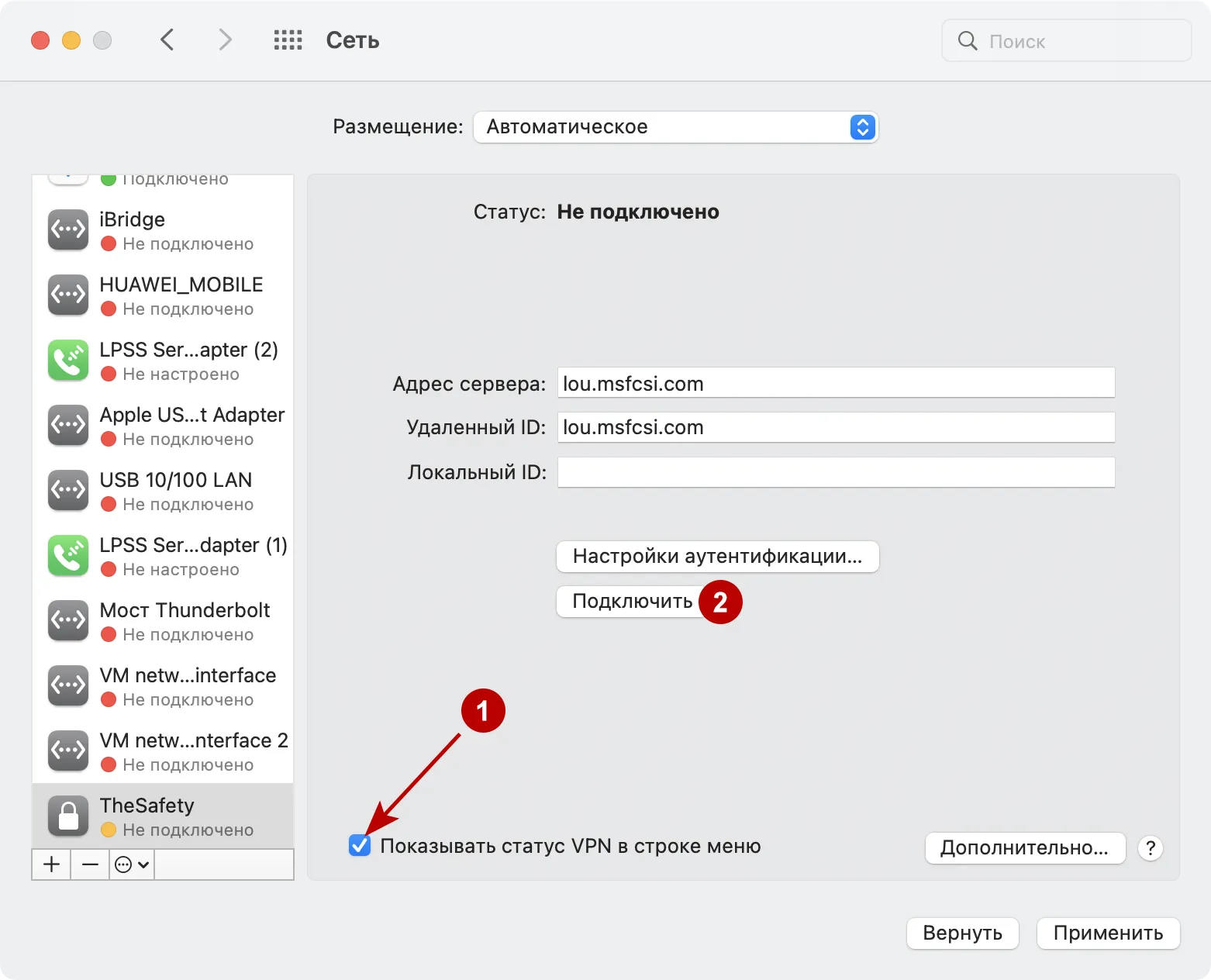
Task: Click the Мост Thunderbolt bridge icon
Action: 67,620
